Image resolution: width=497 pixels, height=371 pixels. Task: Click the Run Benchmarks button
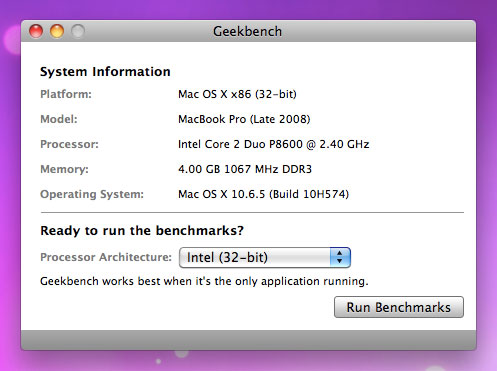point(399,307)
